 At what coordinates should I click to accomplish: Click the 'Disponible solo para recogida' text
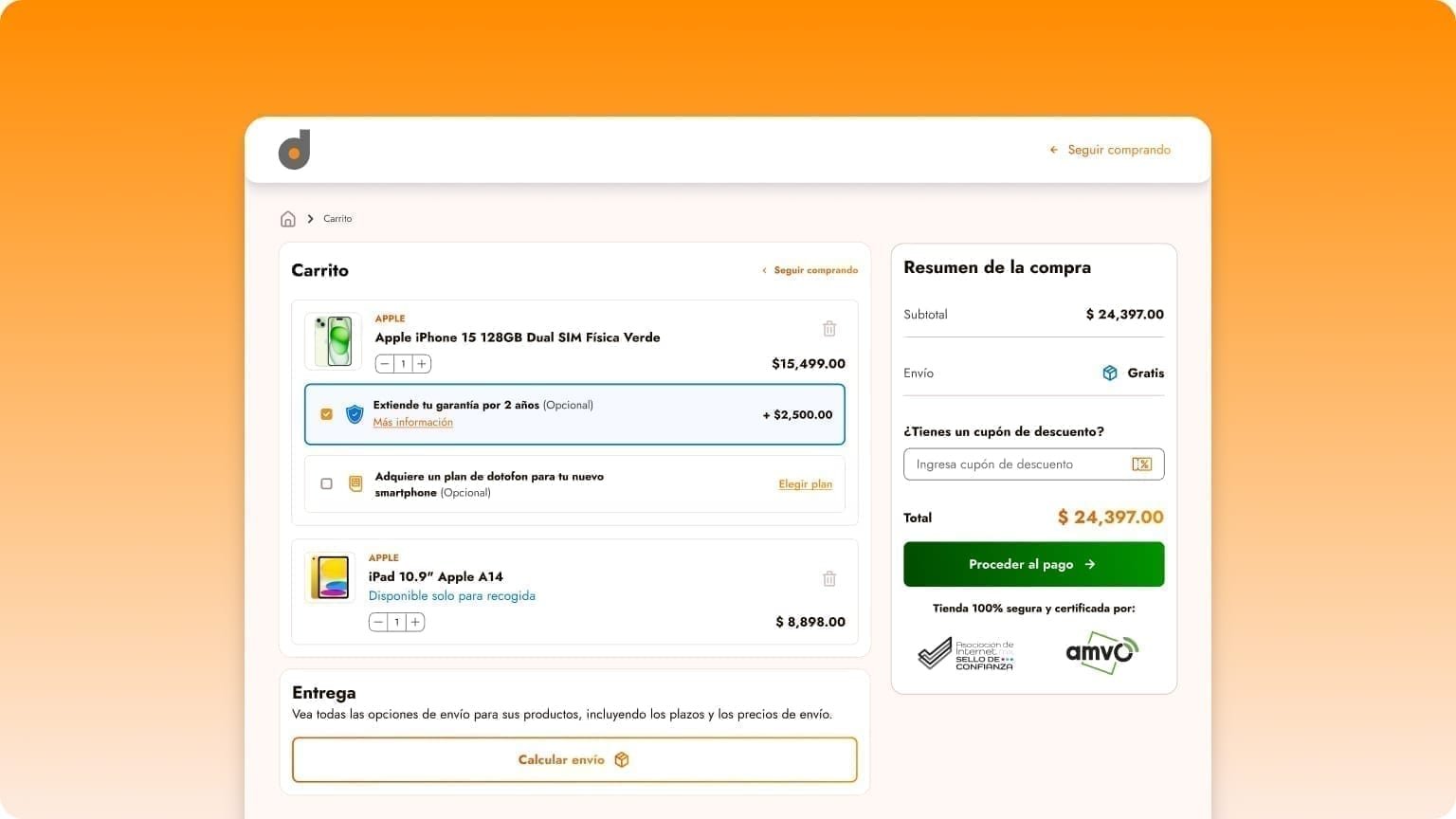pyautogui.click(x=452, y=596)
